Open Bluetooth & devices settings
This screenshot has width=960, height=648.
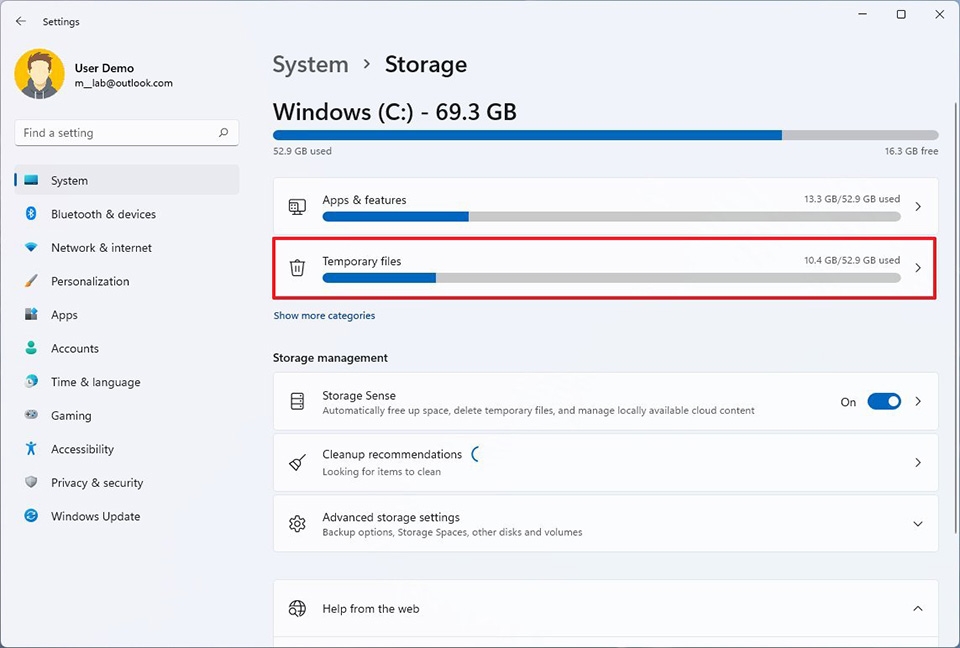pyautogui.click(x=102, y=214)
